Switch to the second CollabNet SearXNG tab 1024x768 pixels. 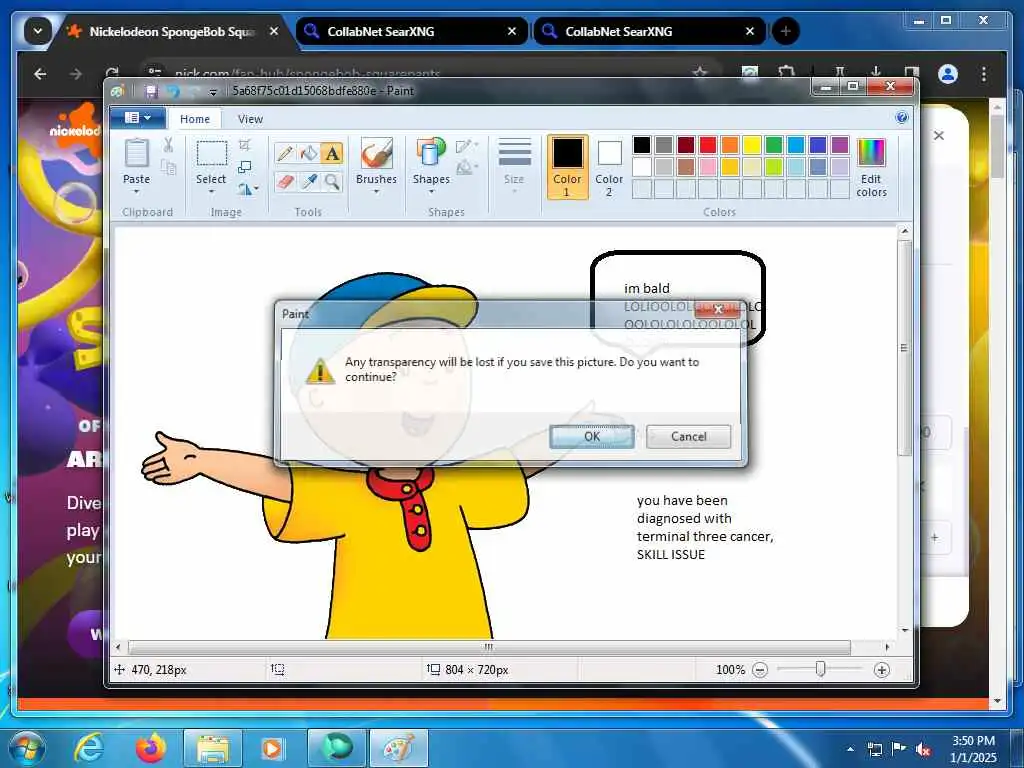[649, 31]
